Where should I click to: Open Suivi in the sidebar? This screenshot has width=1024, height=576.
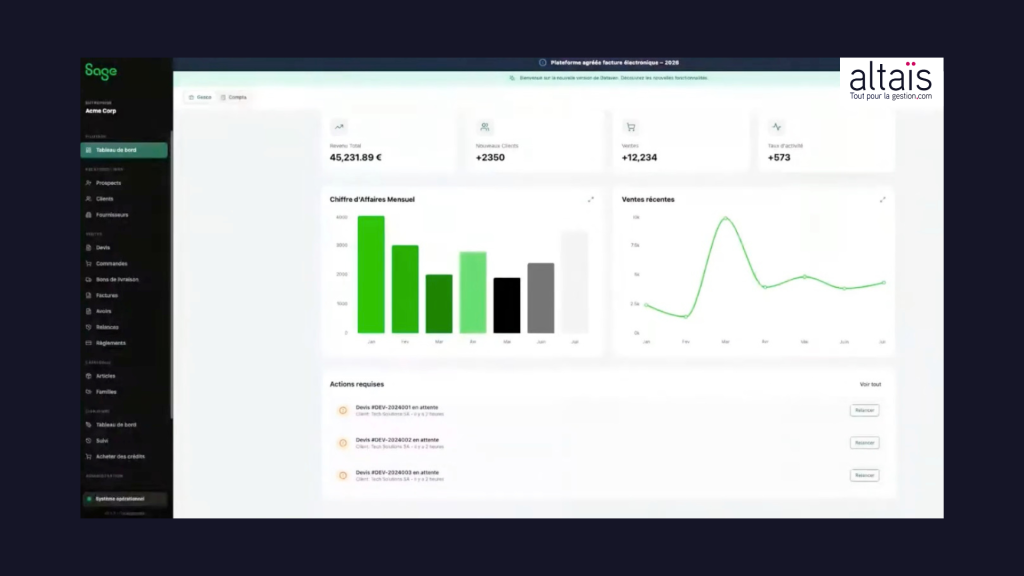[x=102, y=441]
